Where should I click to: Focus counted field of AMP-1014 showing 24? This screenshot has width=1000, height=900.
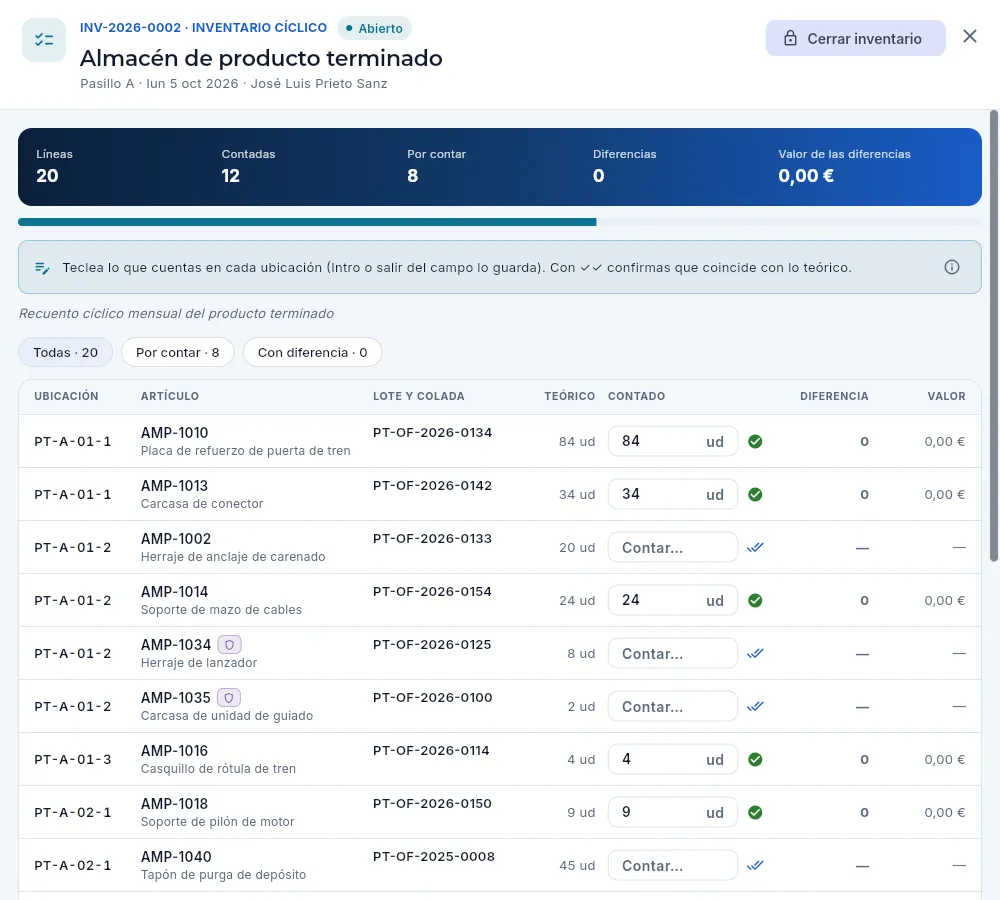tap(673, 600)
